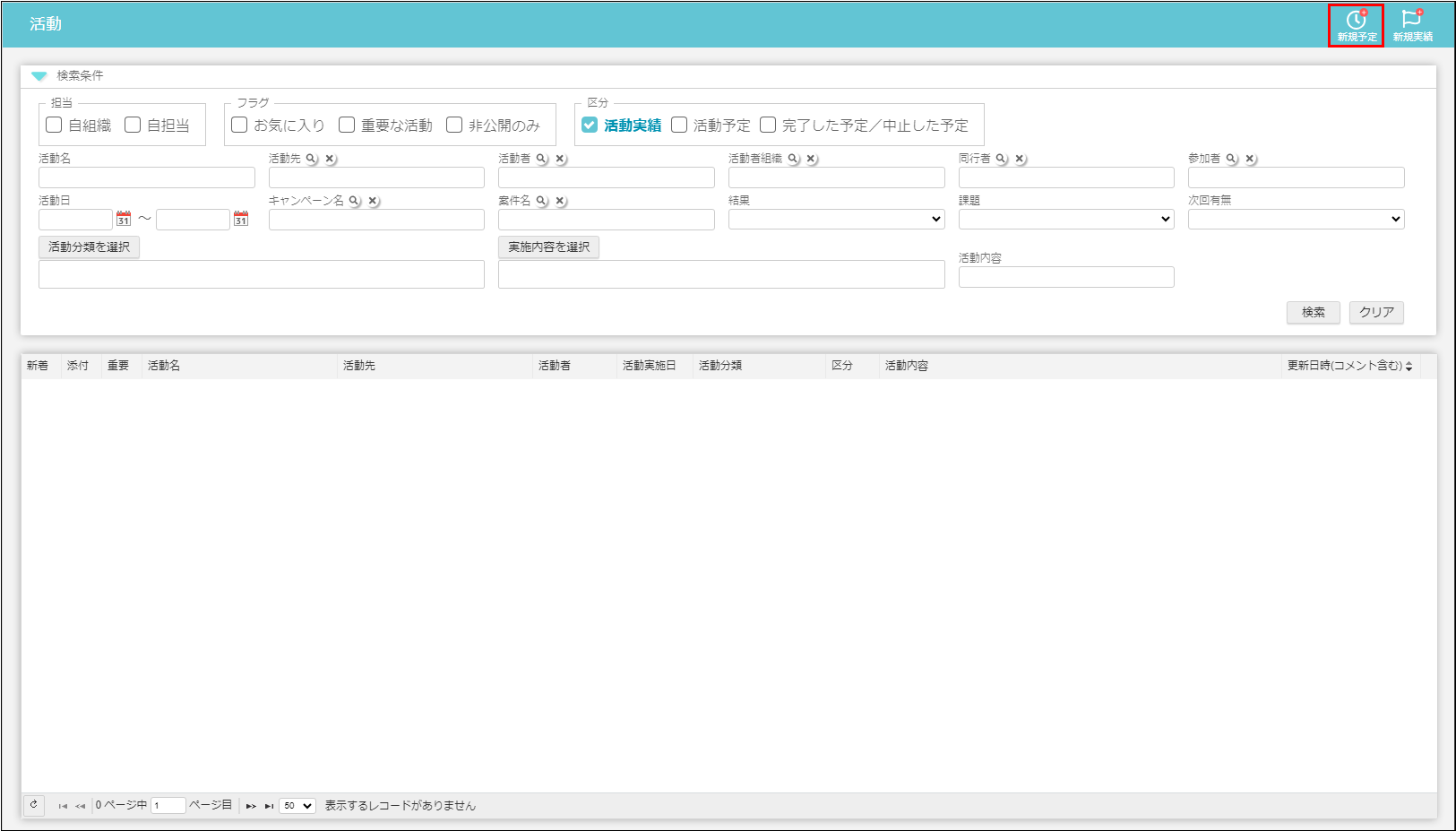Clear 活動者 with its x icon
The height and width of the screenshot is (831, 1456).
coord(560,159)
